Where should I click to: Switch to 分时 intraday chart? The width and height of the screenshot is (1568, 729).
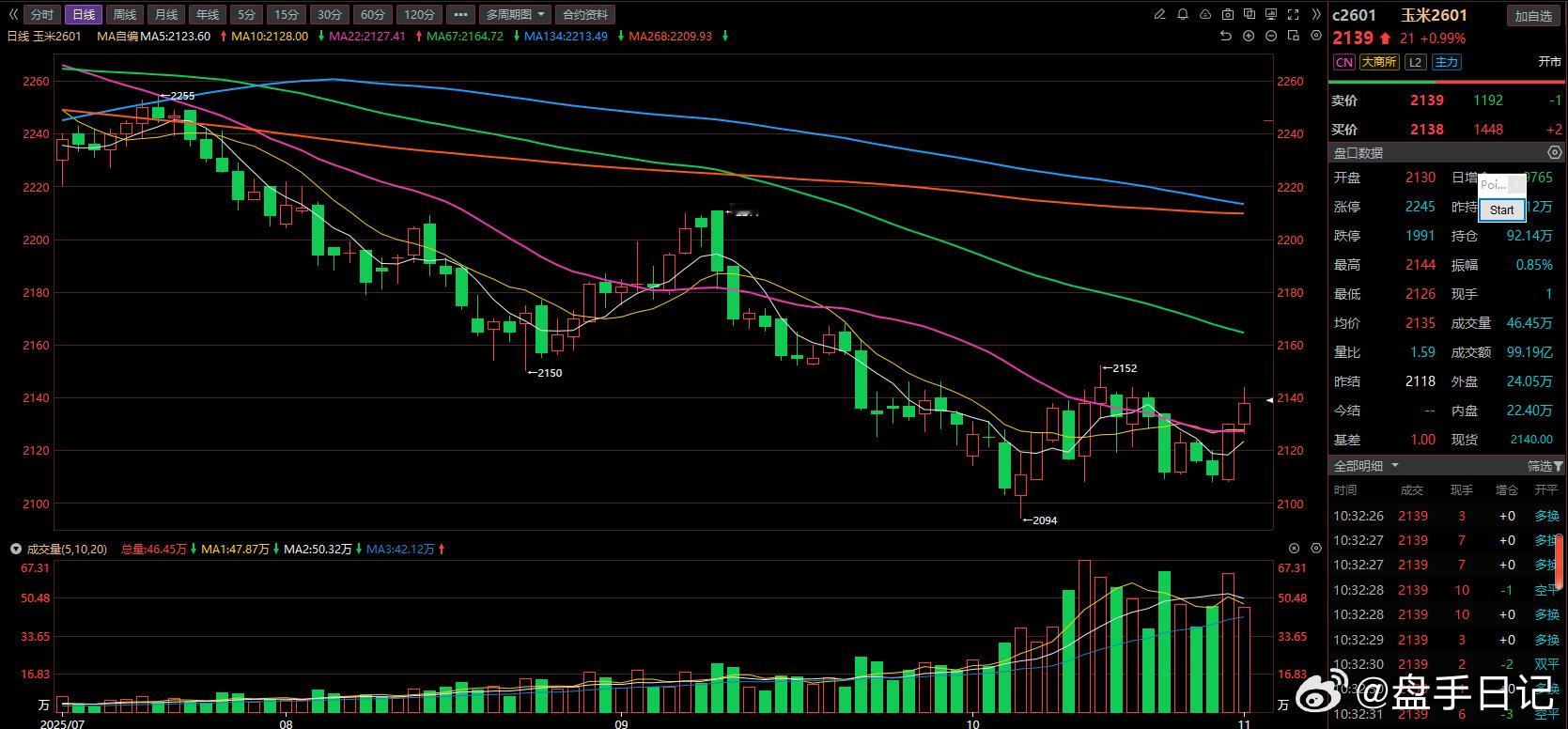coord(42,14)
